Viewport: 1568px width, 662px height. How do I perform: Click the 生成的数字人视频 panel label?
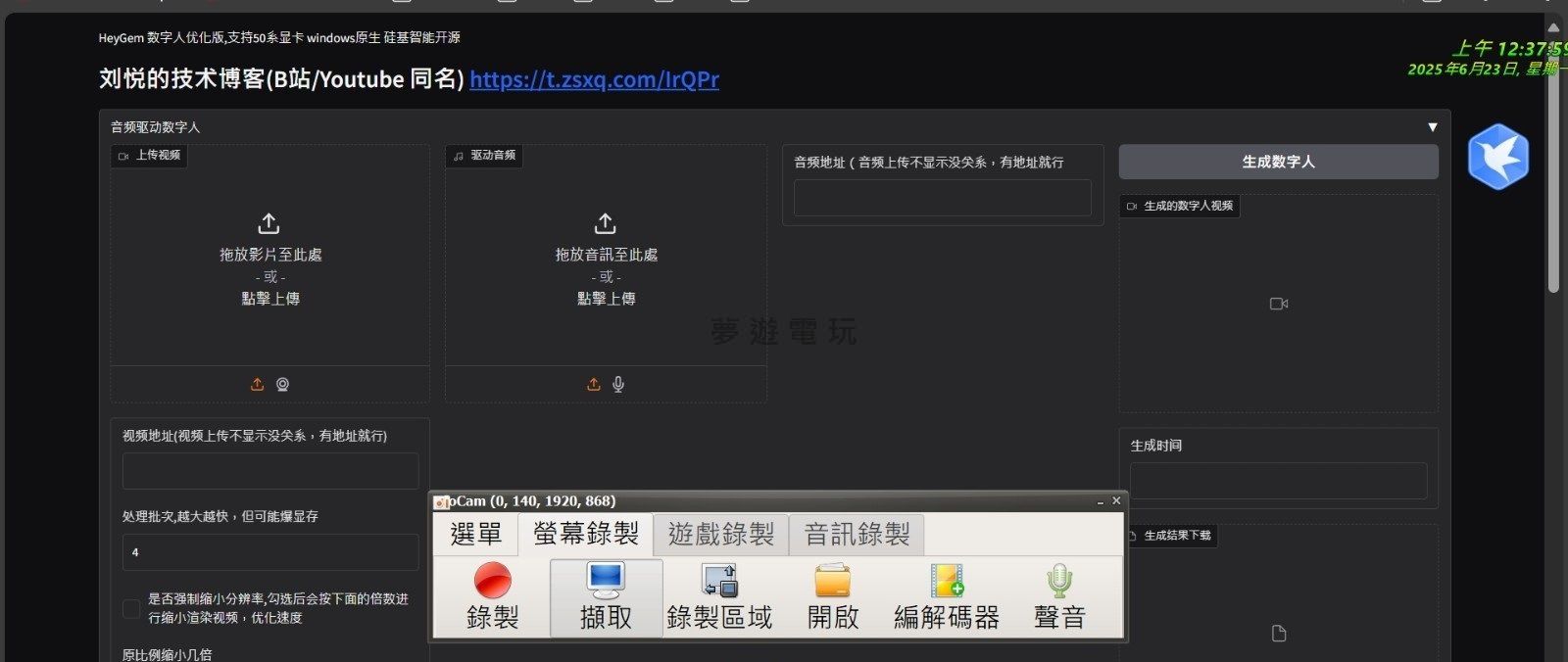point(1180,207)
